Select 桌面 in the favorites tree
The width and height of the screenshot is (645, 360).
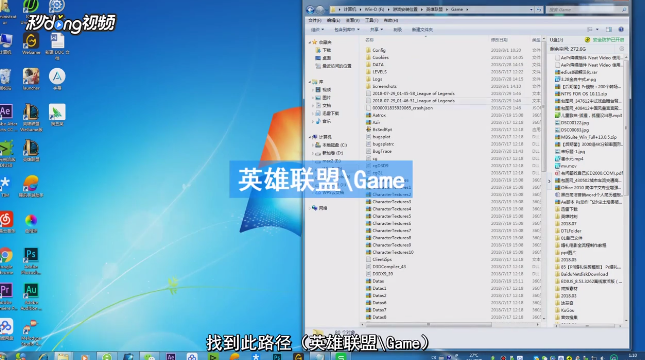(x=323, y=58)
